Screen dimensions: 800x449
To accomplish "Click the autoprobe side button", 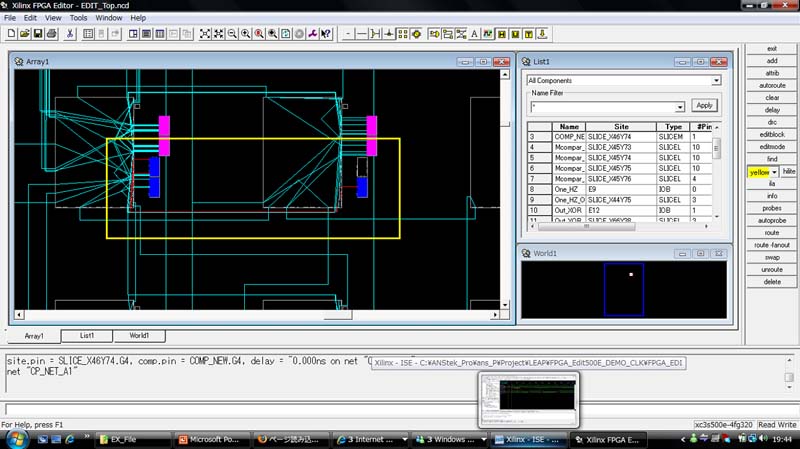I will point(772,220).
